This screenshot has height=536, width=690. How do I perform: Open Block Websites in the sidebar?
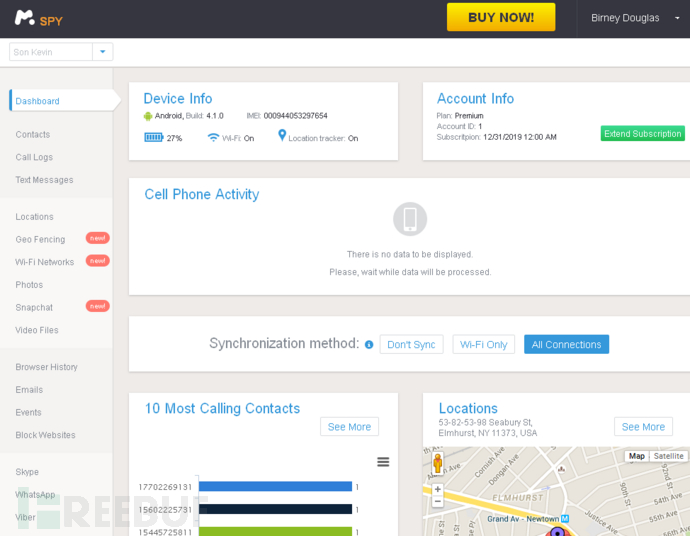click(x=45, y=435)
